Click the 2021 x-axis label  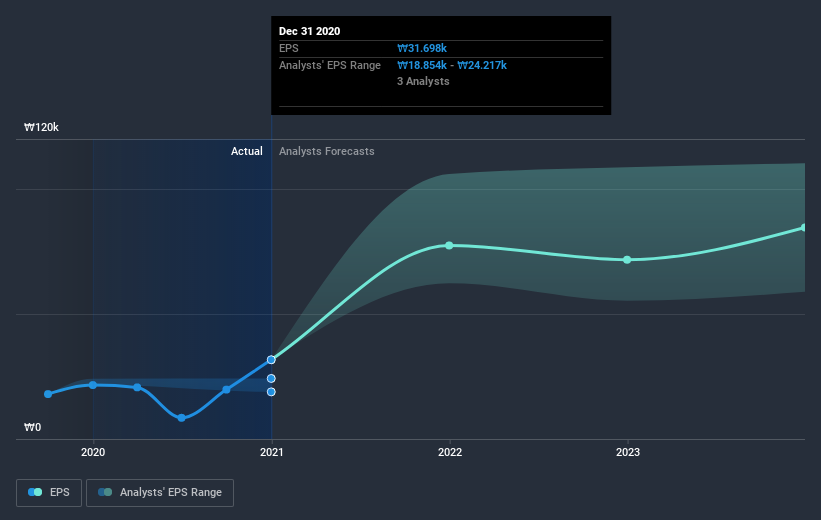click(x=271, y=452)
